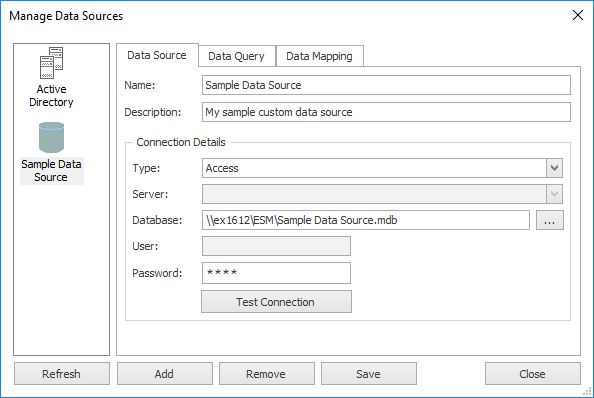Click Test Connection button
Screen dimensions: 594x398
click(276, 302)
